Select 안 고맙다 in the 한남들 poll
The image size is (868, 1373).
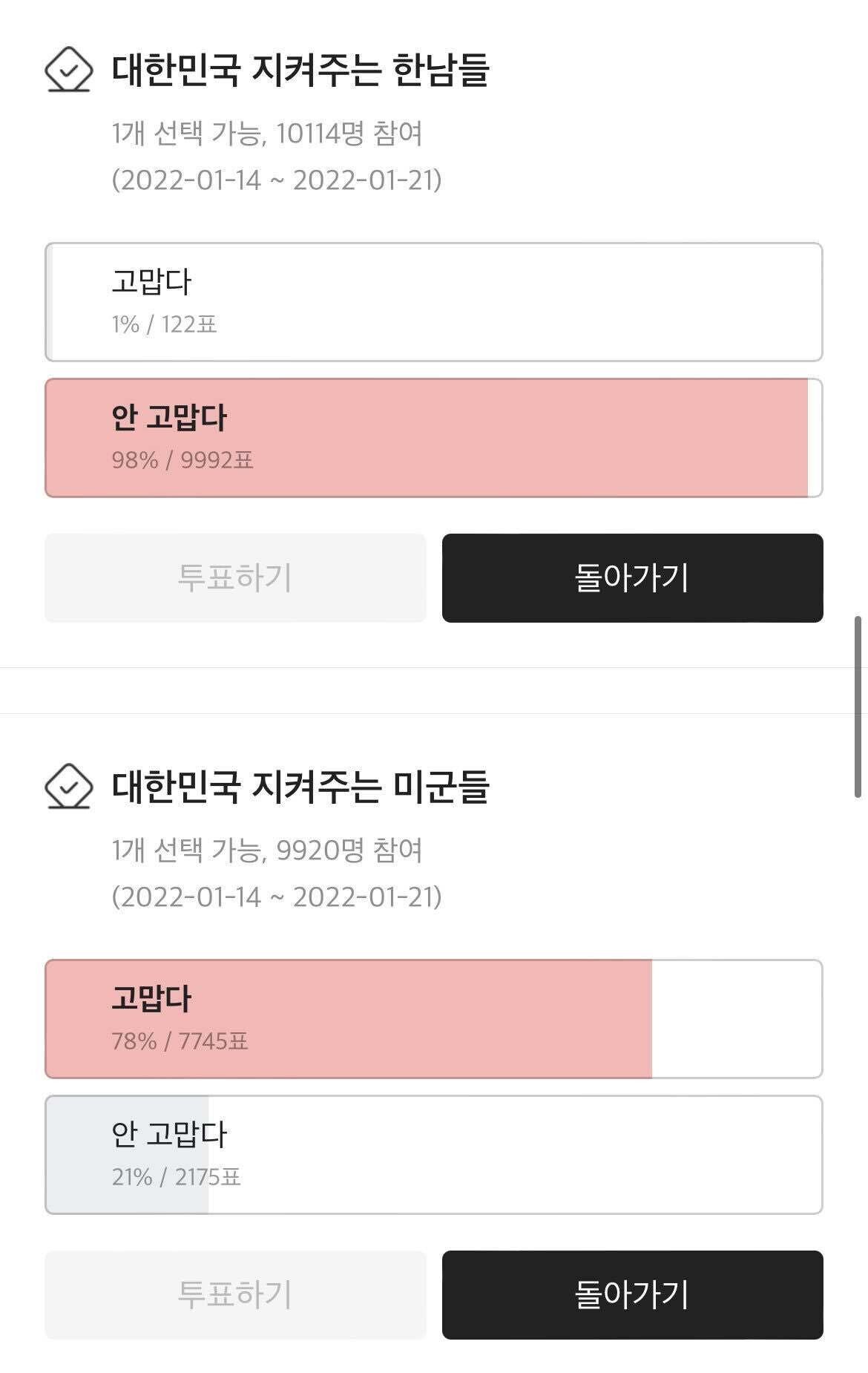click(433, 438)
